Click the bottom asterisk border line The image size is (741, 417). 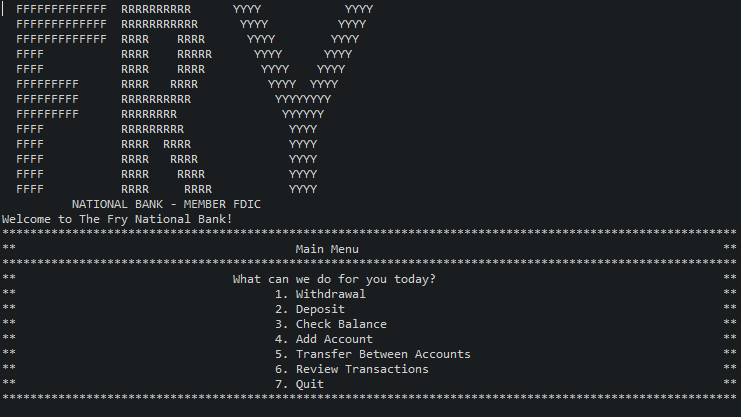369,398
